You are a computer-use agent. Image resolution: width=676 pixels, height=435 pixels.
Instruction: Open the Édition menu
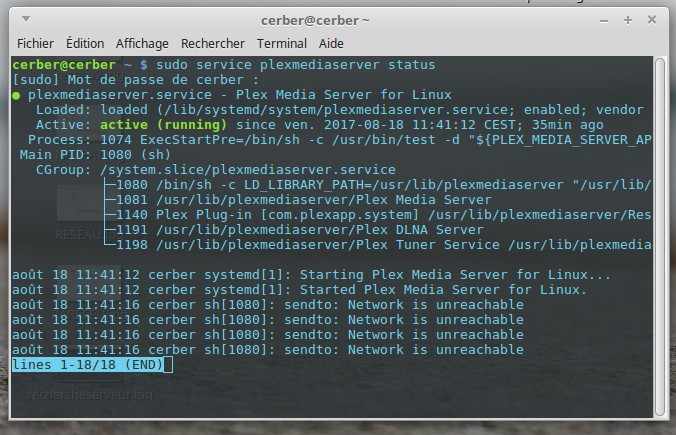(85, 44)
